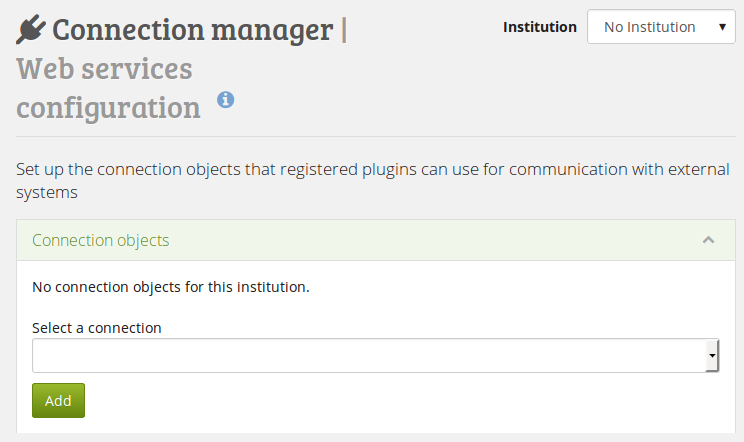
Task: Click the Institution dropdown arrow triangle
Action: [x=722, y=27]
